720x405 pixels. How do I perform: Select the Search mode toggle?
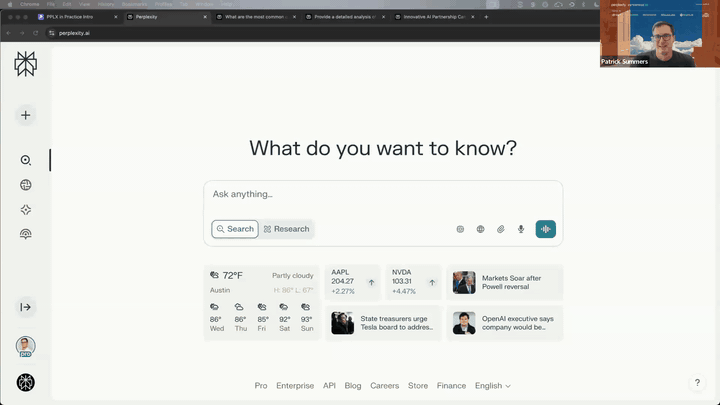click(235, 229)
